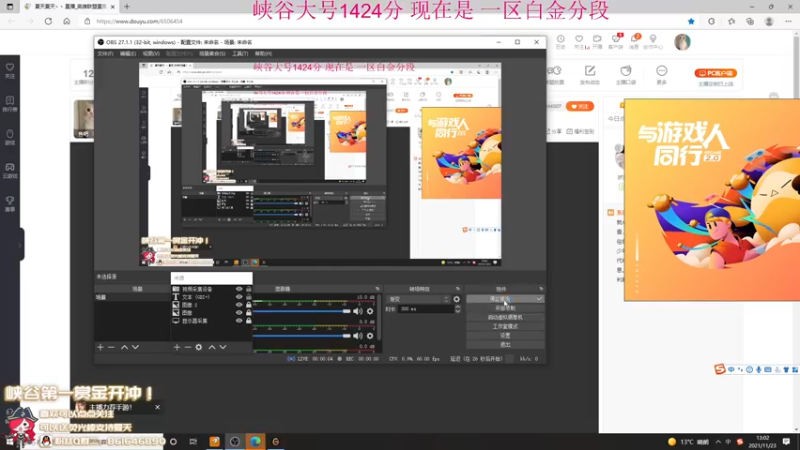Click the 工作室模式 studio mode button

pyautogui.click(x=505, y=327)
